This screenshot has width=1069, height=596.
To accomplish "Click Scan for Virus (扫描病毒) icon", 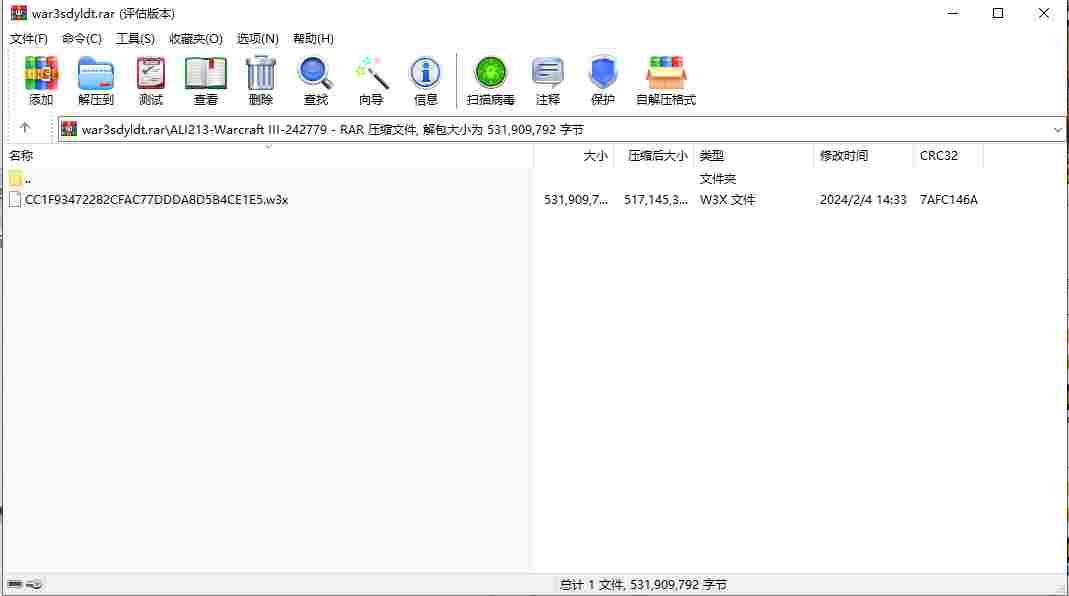I will 490,80.
